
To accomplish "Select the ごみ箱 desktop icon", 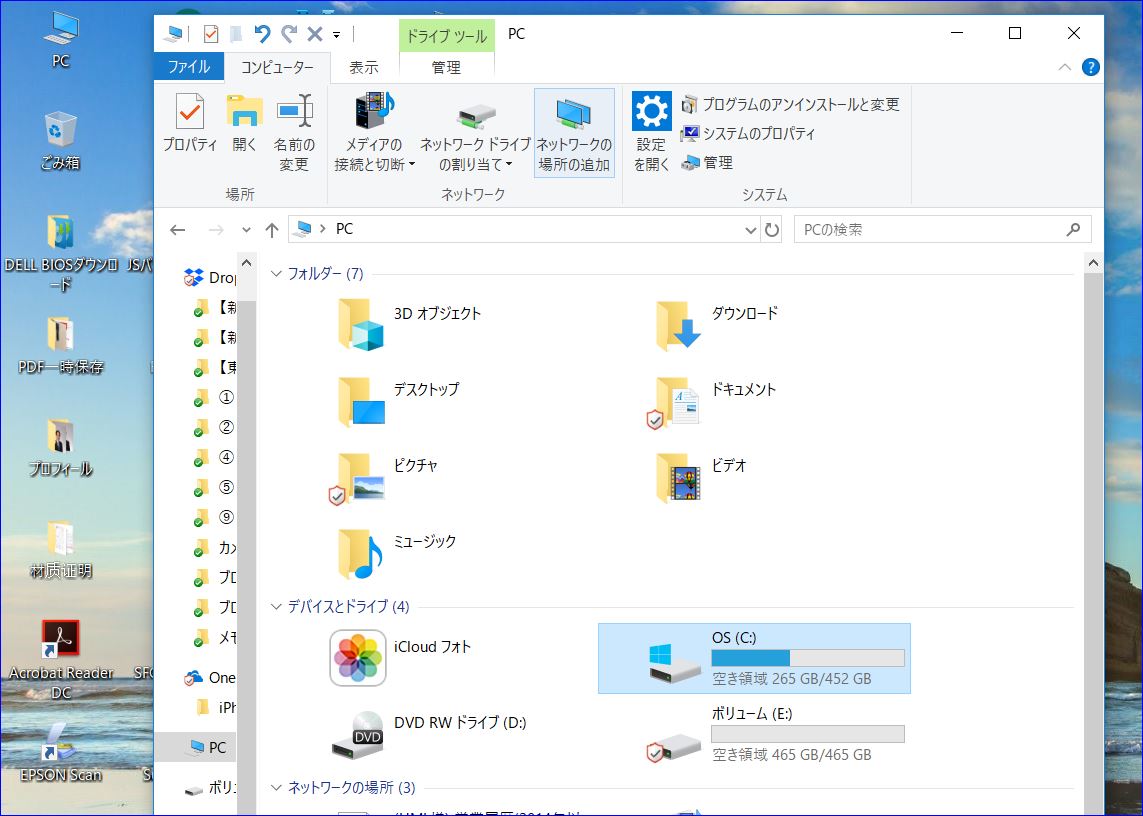I will pos(60,141).
